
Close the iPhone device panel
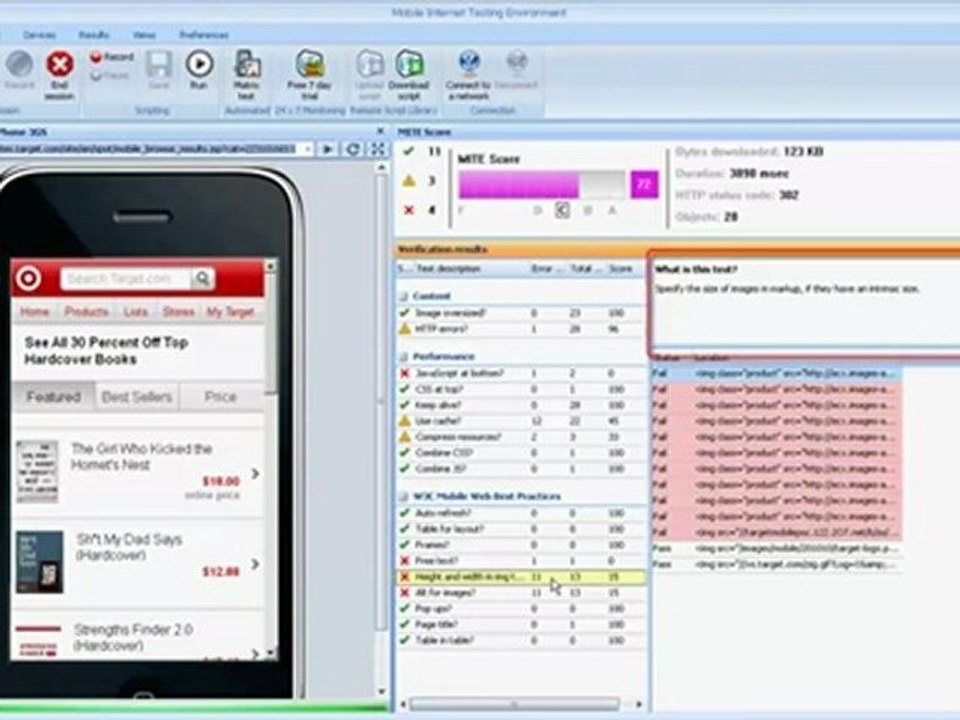[380, 131]
